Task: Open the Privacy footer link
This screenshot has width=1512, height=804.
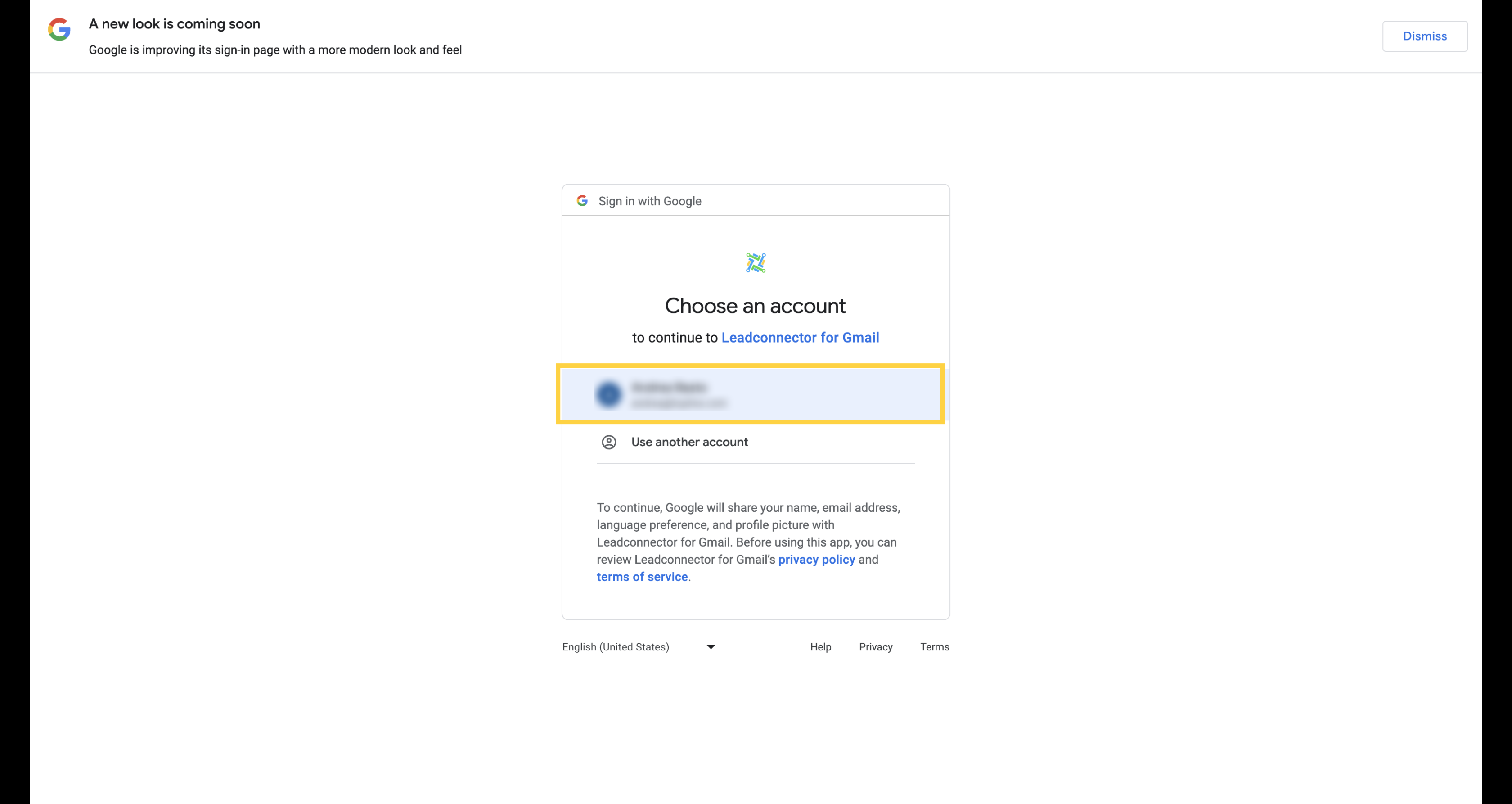Action: (x=876, y=647)
